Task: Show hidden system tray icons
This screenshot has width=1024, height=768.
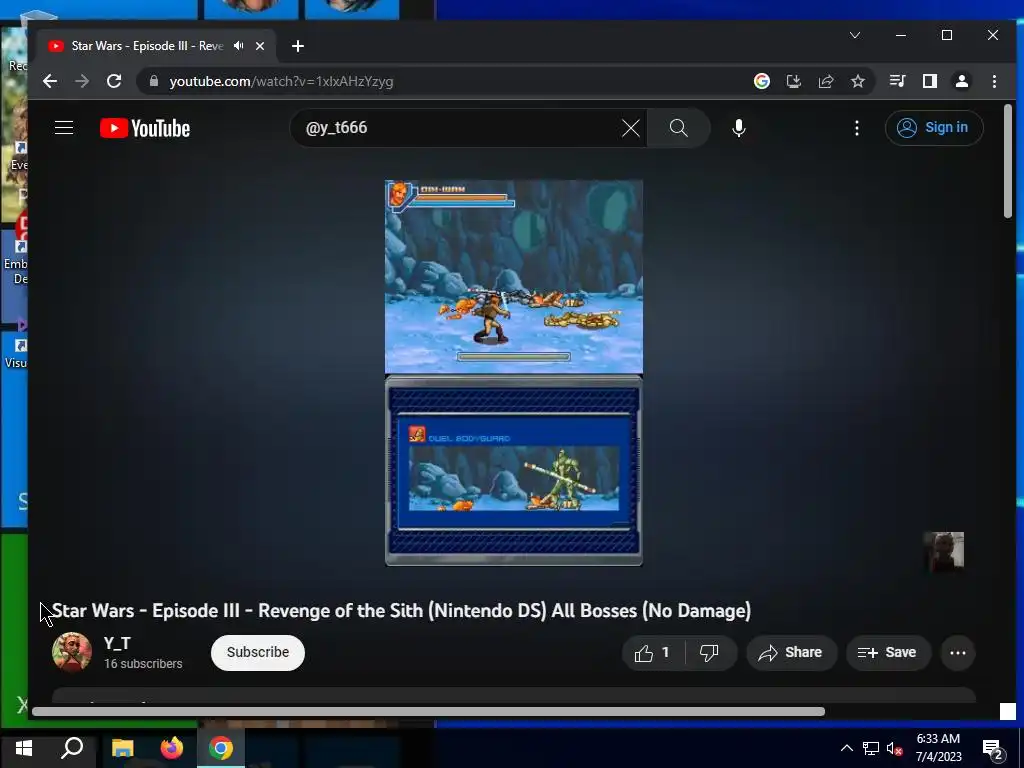Action: (846, 748)
